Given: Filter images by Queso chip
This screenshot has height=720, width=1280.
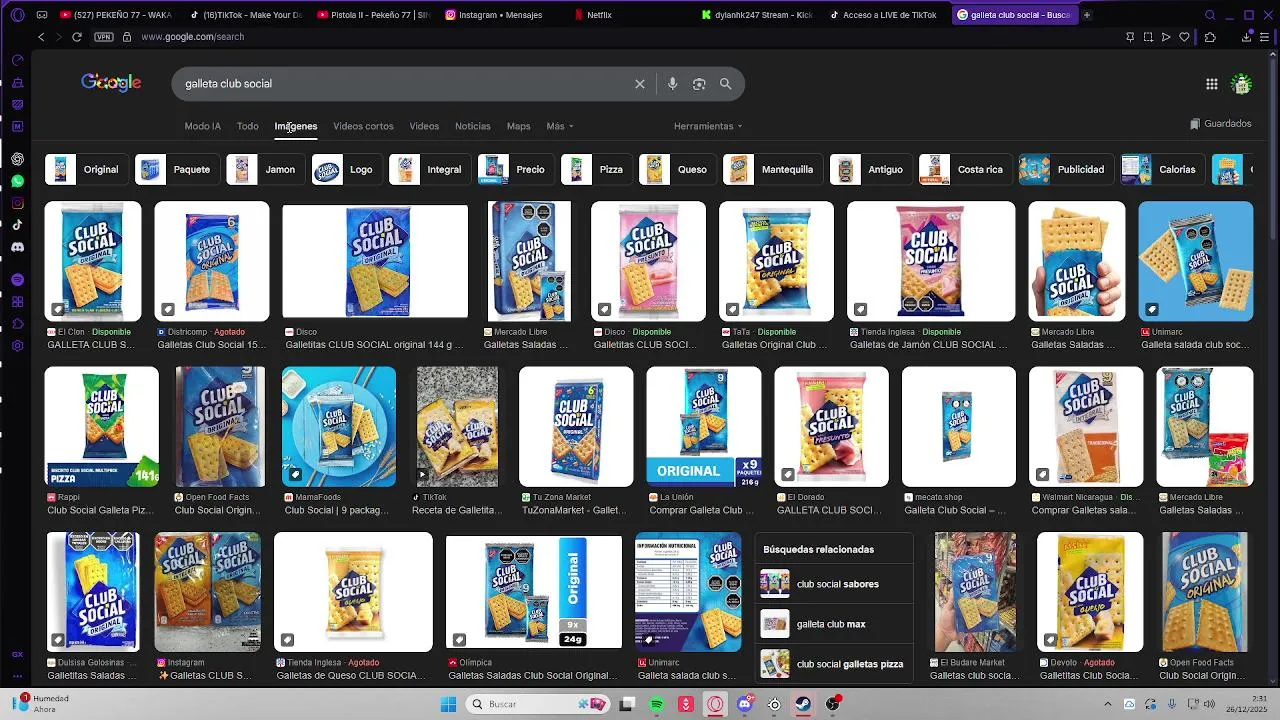Looking at the screenshot, I should [x=677, y=170].
